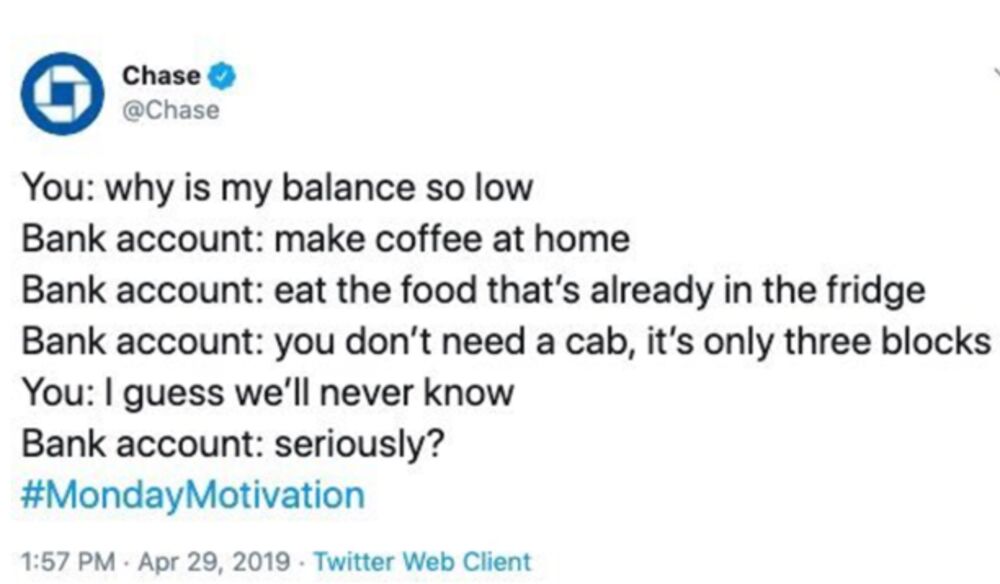The height and width of the screenshot is (584, 1000).
Task: Open the tweet options chevron at top right
Action: (996, 71)
